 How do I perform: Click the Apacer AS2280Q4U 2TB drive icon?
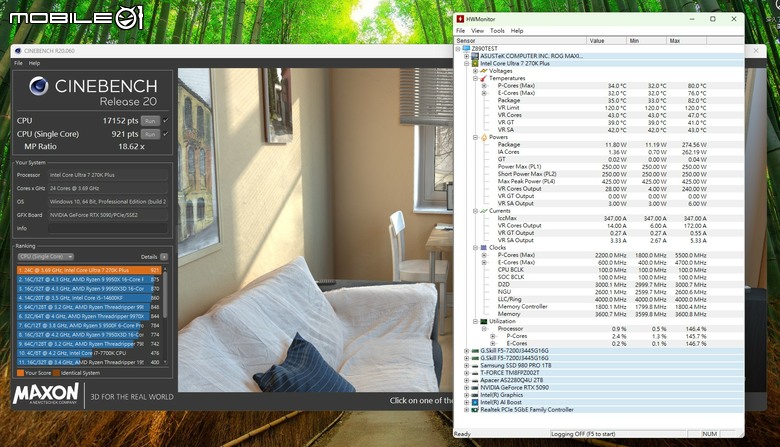[475, 380]
